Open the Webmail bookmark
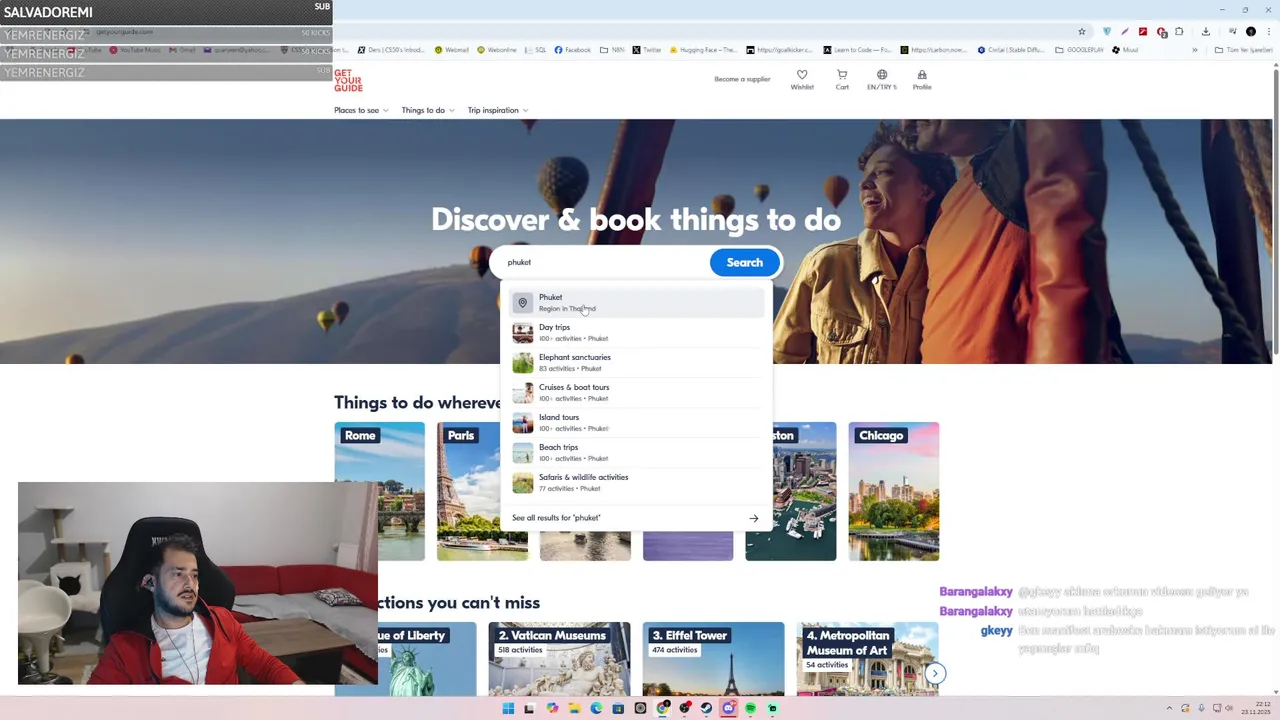Screen dimensions: 1280x720 pyautogui.click(x=451, y=50)
